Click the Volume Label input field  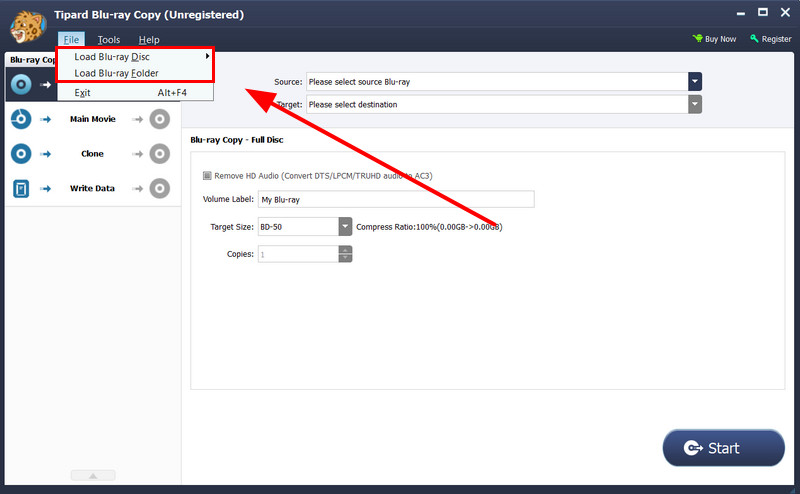[x=396, y=199]
